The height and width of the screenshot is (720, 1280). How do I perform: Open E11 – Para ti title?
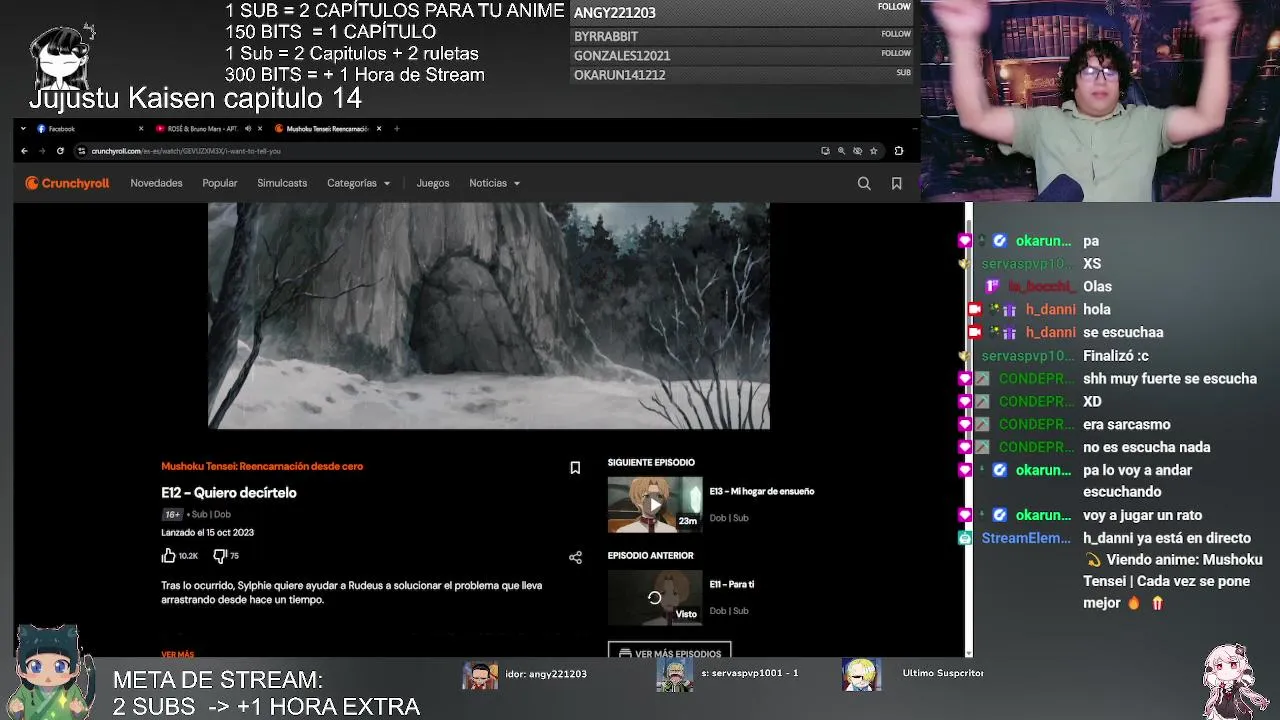click(732, 584)
